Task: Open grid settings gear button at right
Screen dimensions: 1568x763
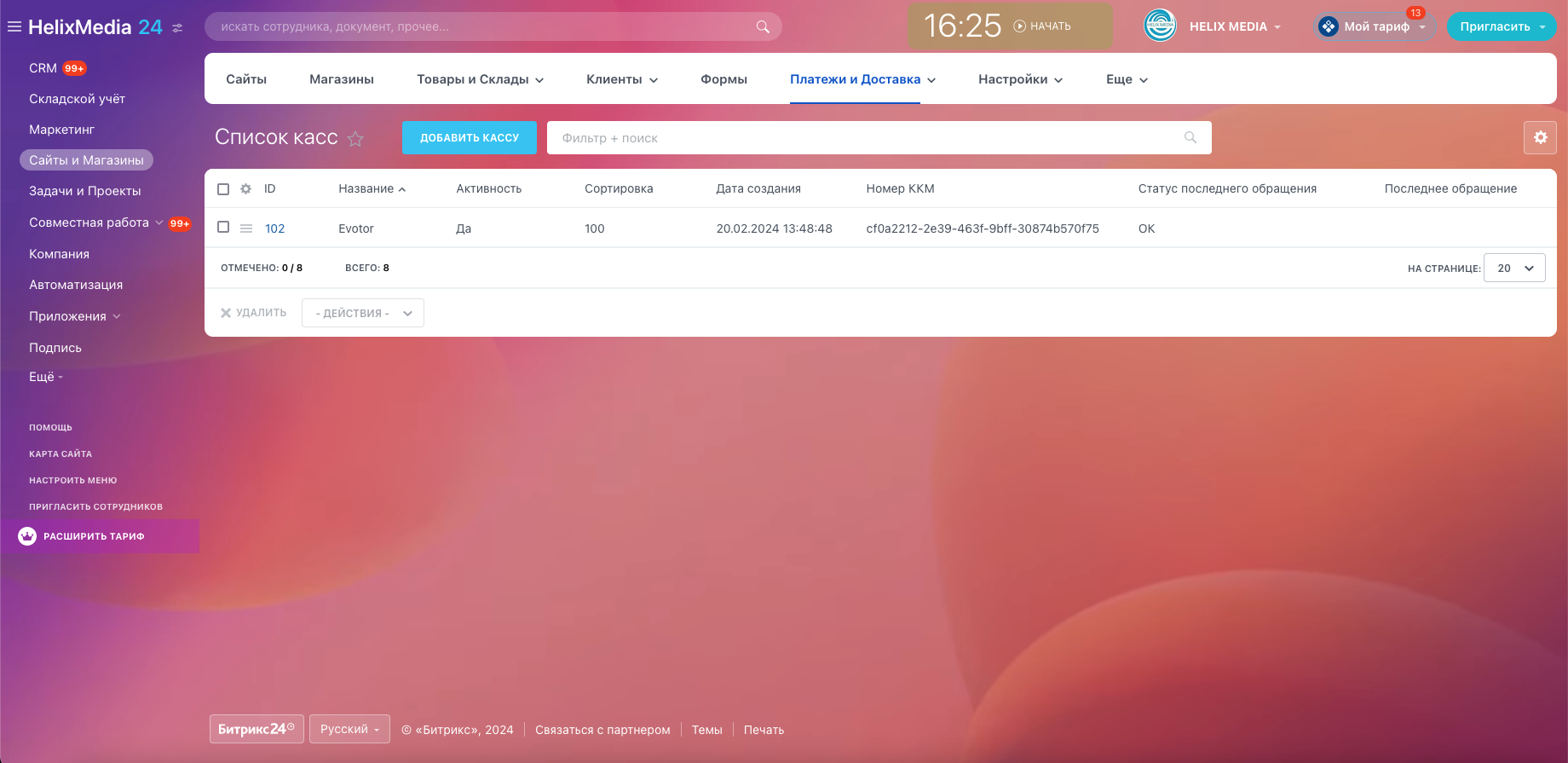Action: click(1540, 137)
